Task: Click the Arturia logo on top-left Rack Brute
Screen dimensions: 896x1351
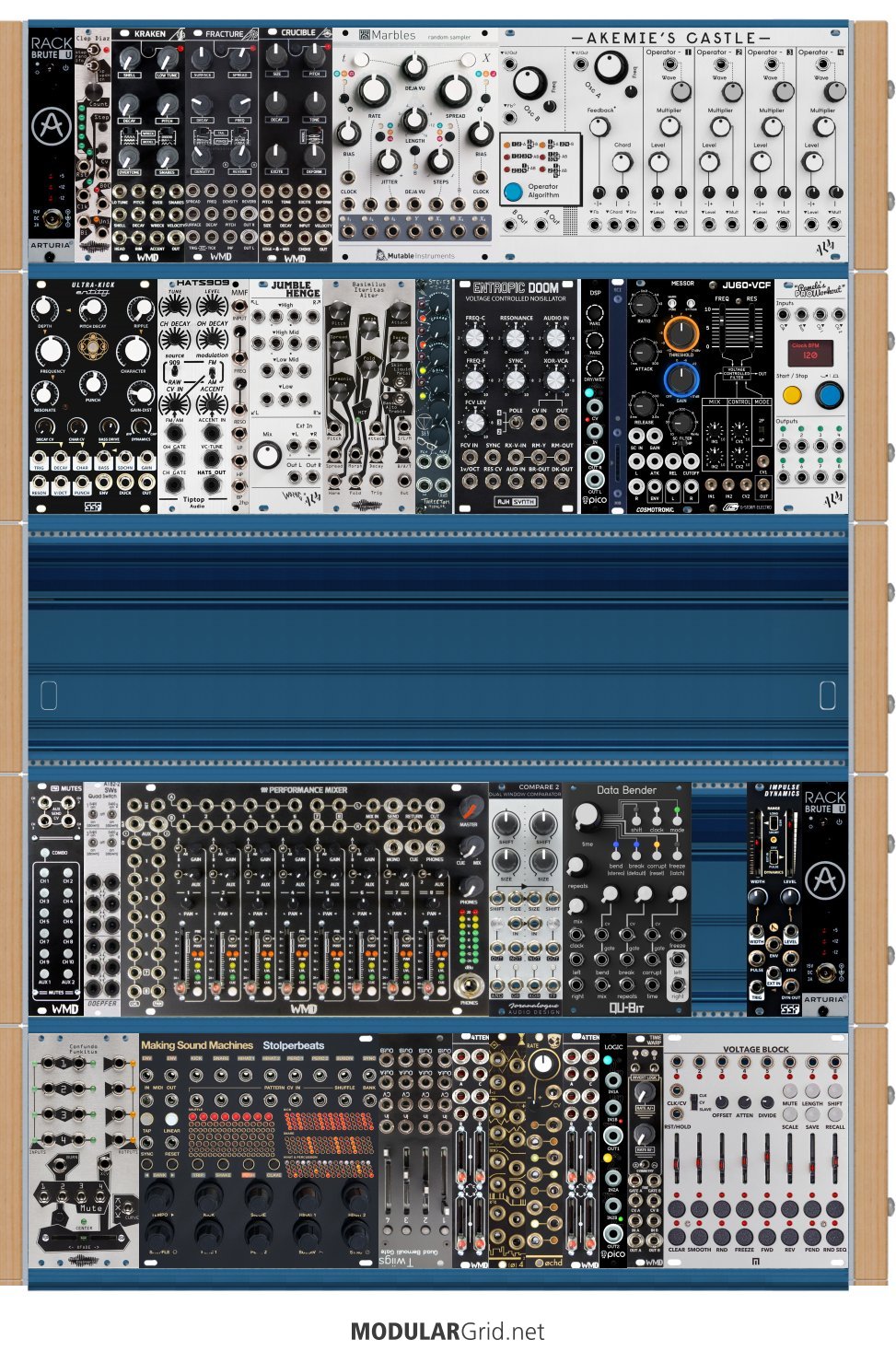Action: point(52,125)
